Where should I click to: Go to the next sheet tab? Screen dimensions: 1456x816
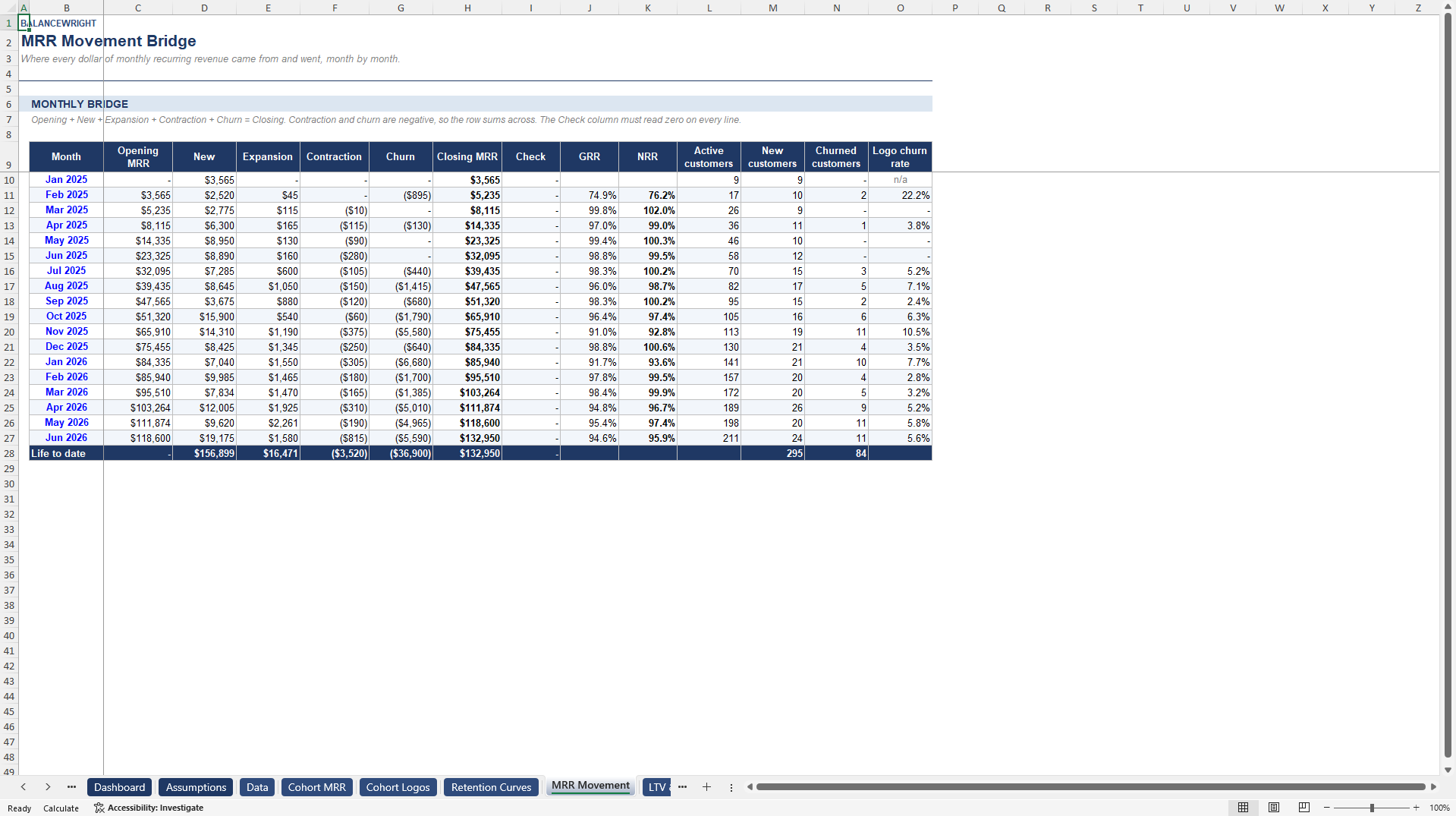[x=48, y=787]
